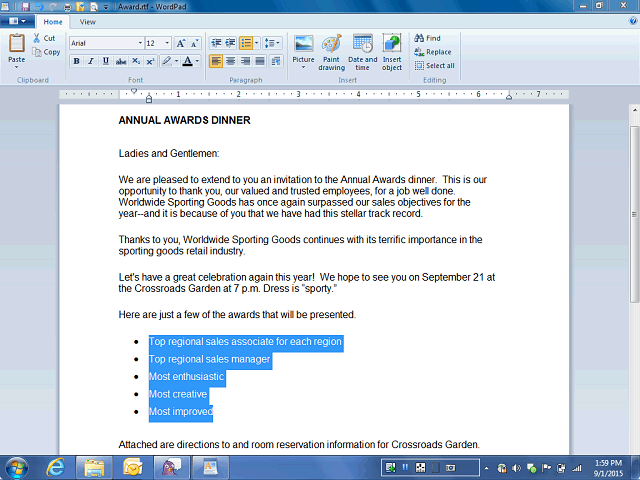
Task: Apply subscript formatting
Action: [136, 61]
